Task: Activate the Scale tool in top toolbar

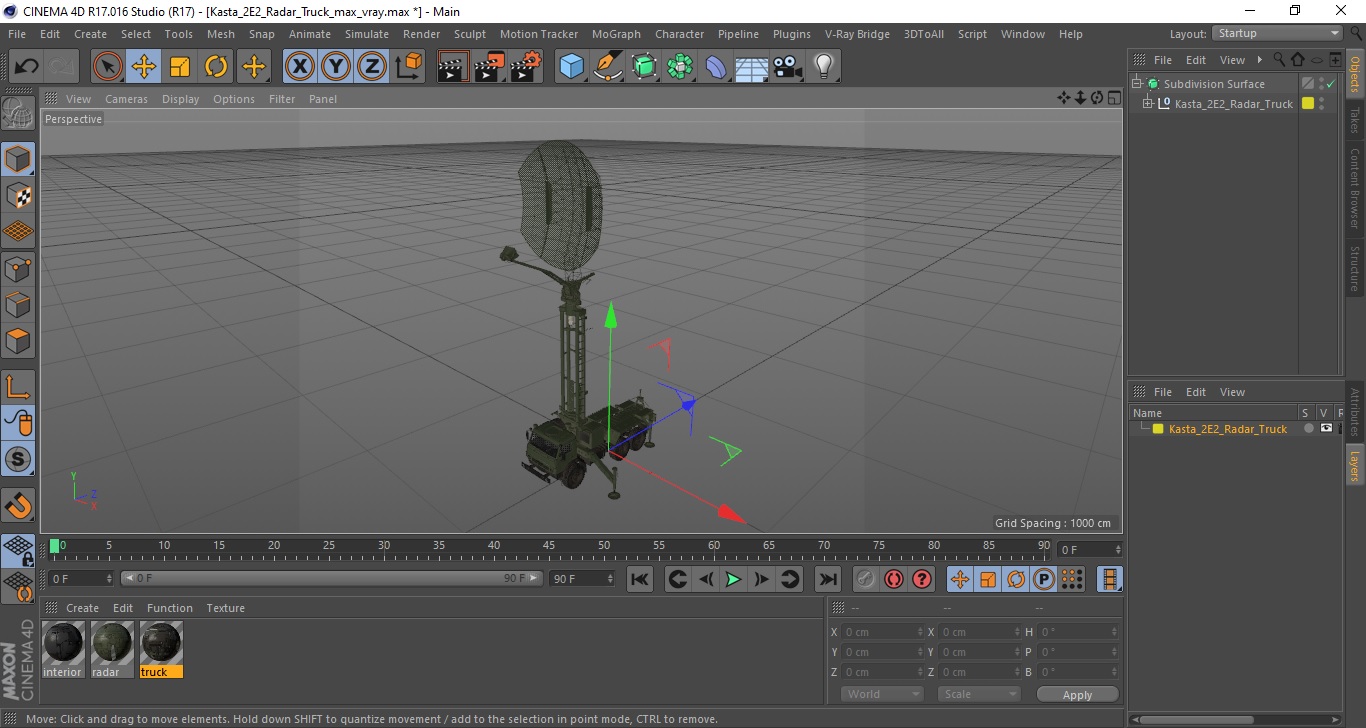Action: pyautogui.click(x=180, y=67)
